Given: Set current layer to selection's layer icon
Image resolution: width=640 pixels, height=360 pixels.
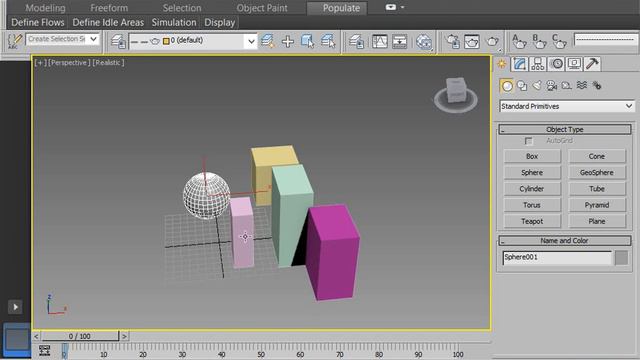Looking at the screenshot, I should (x=328, y=41).
